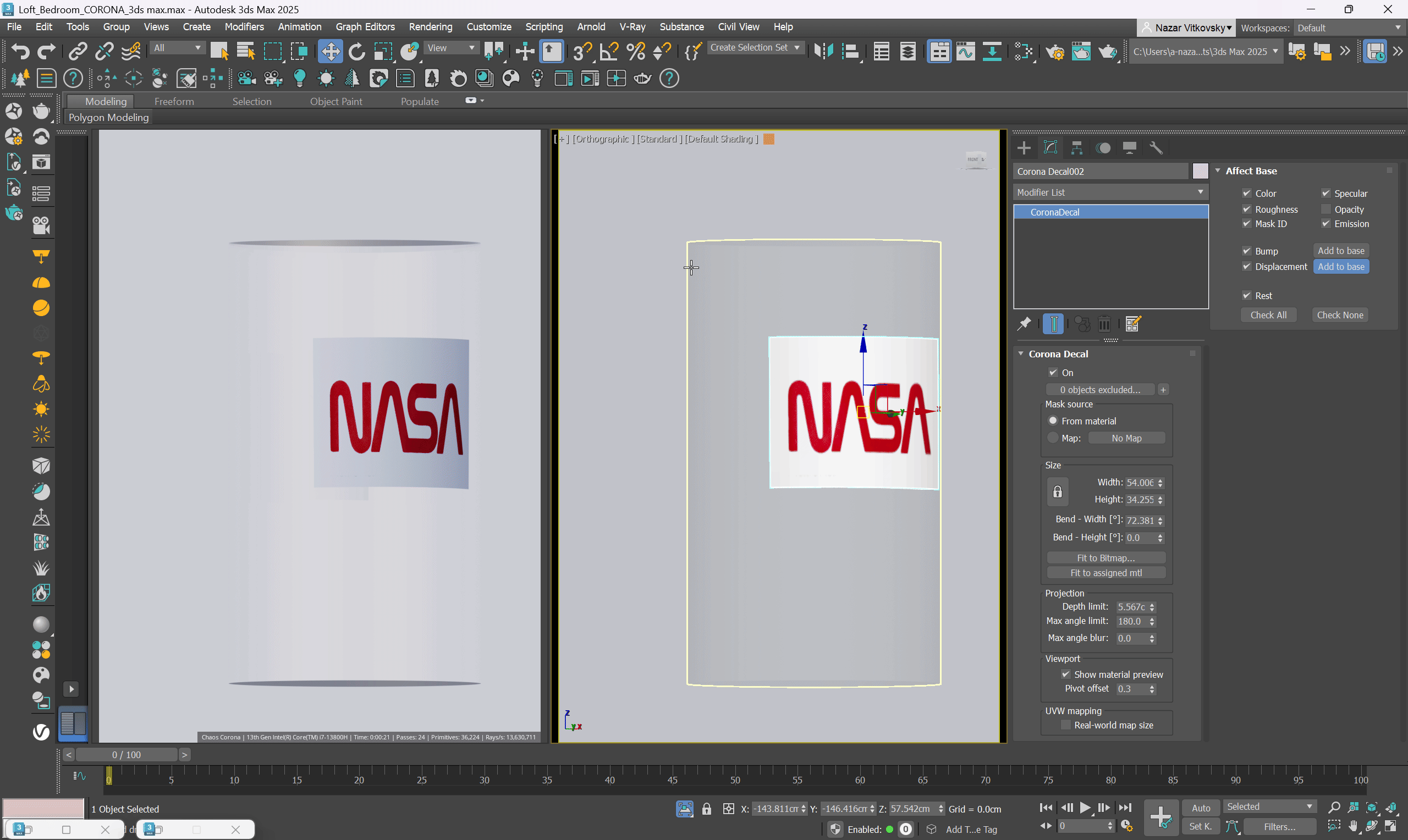Open the Modifiers menu
The height and width of the screenshot is (840, 1408).
tap(244, 26)
